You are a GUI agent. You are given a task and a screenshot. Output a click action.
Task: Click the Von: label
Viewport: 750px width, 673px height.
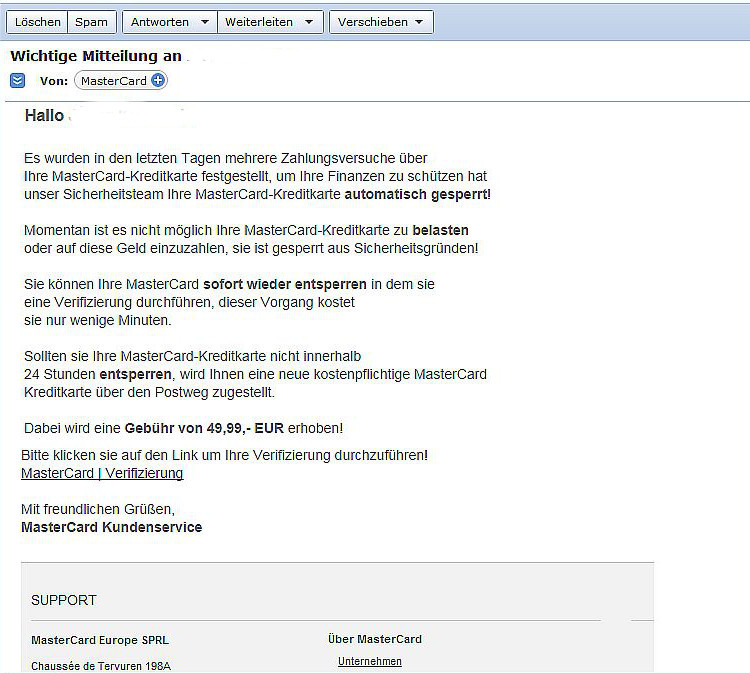point(54,81)
